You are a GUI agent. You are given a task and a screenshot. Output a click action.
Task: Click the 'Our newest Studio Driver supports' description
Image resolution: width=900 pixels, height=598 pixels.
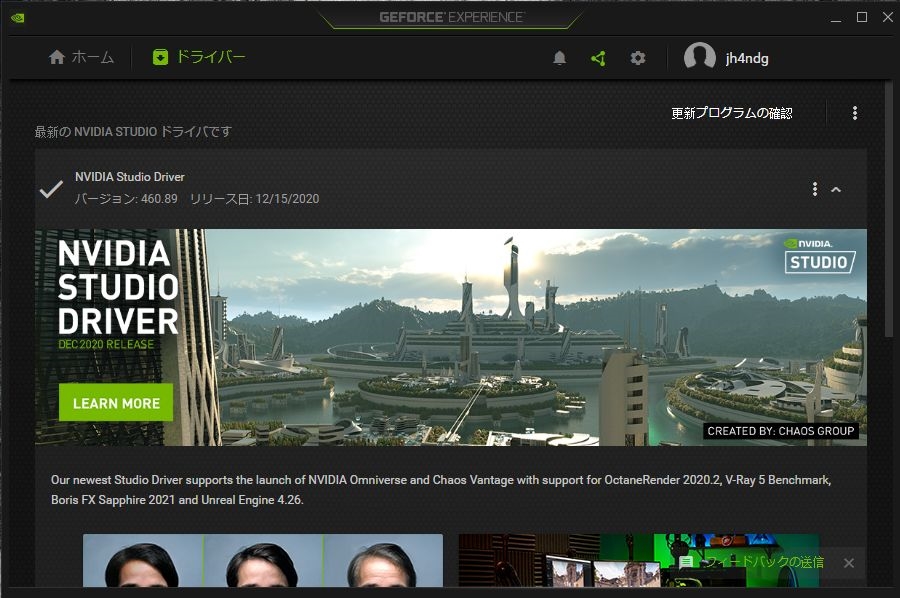pos(441,490)
